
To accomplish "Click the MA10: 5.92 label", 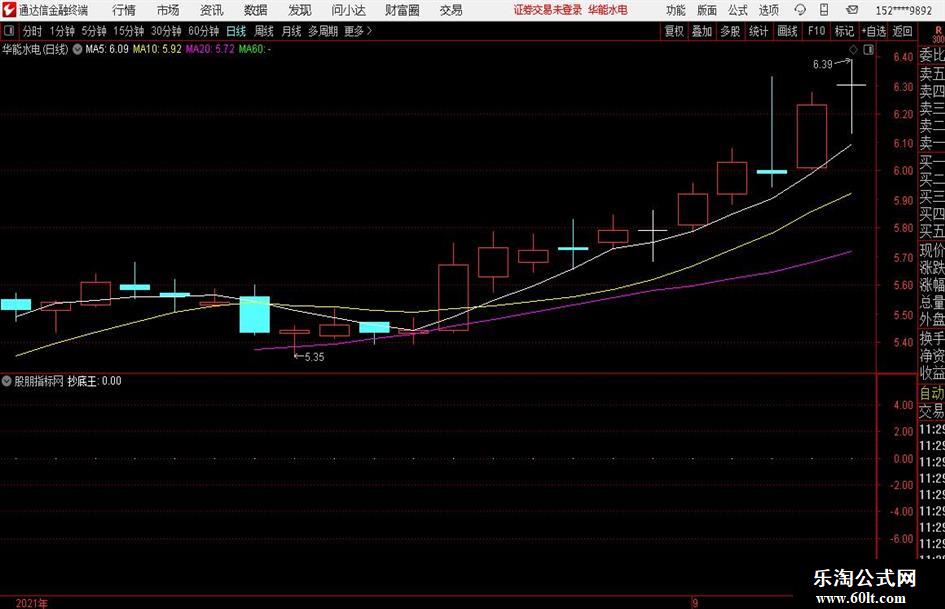I will (157, 49).
